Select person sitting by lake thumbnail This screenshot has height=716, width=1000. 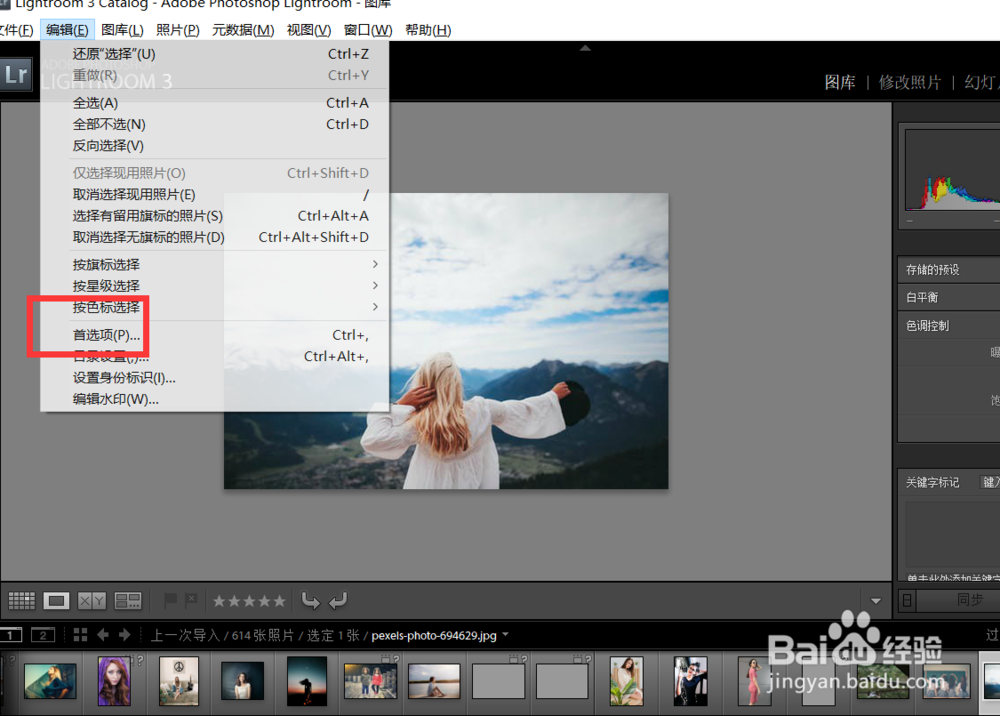[434, 681]
